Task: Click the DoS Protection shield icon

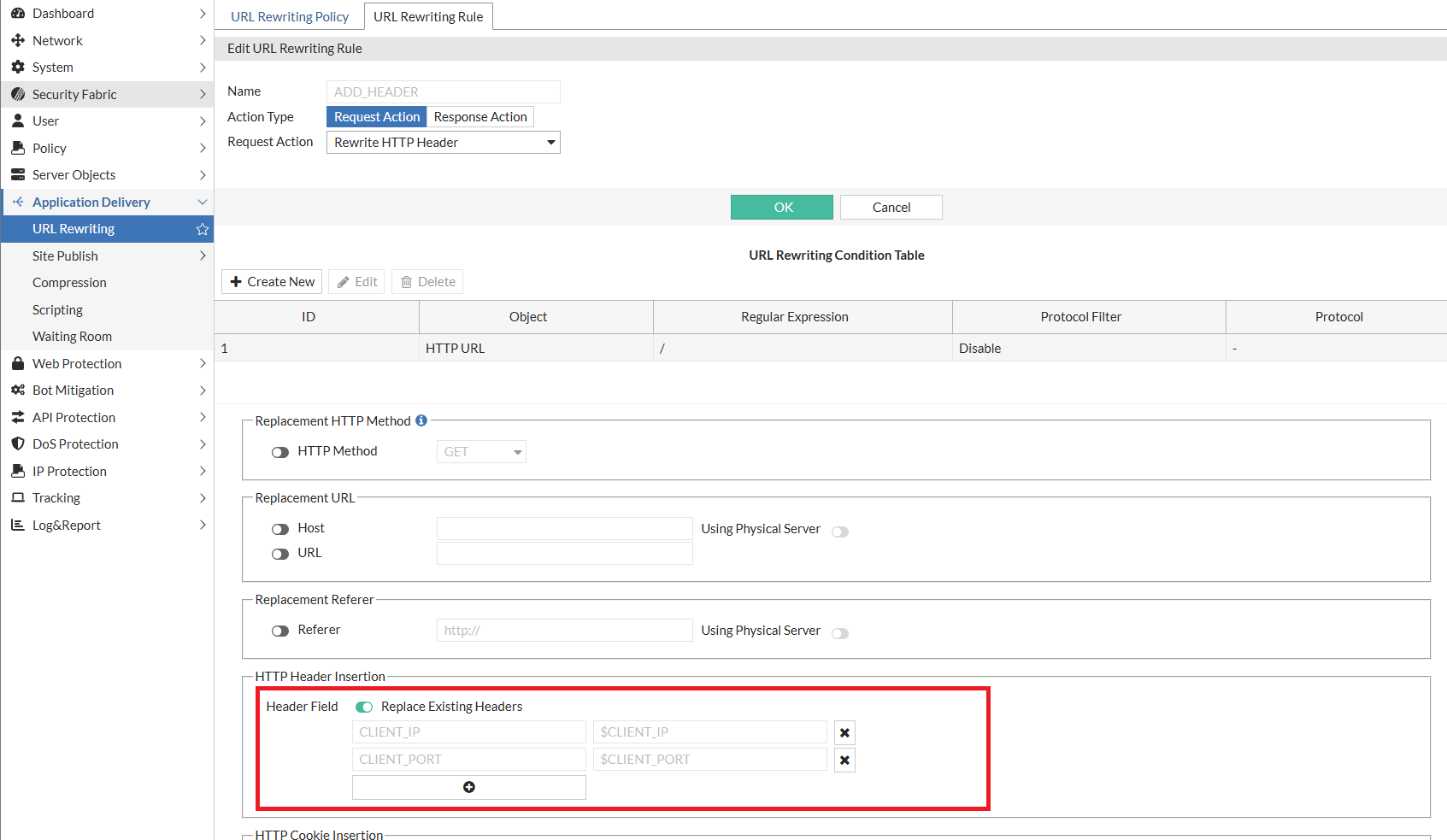Action: (18, 443)
